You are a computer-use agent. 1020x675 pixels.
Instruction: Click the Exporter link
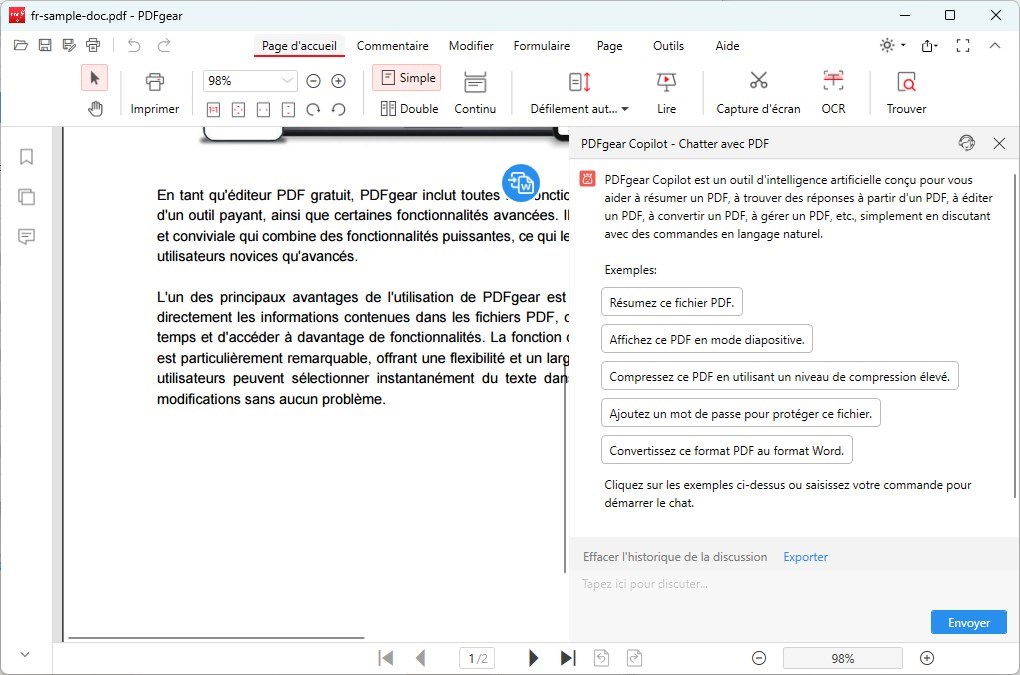point(805,557)
